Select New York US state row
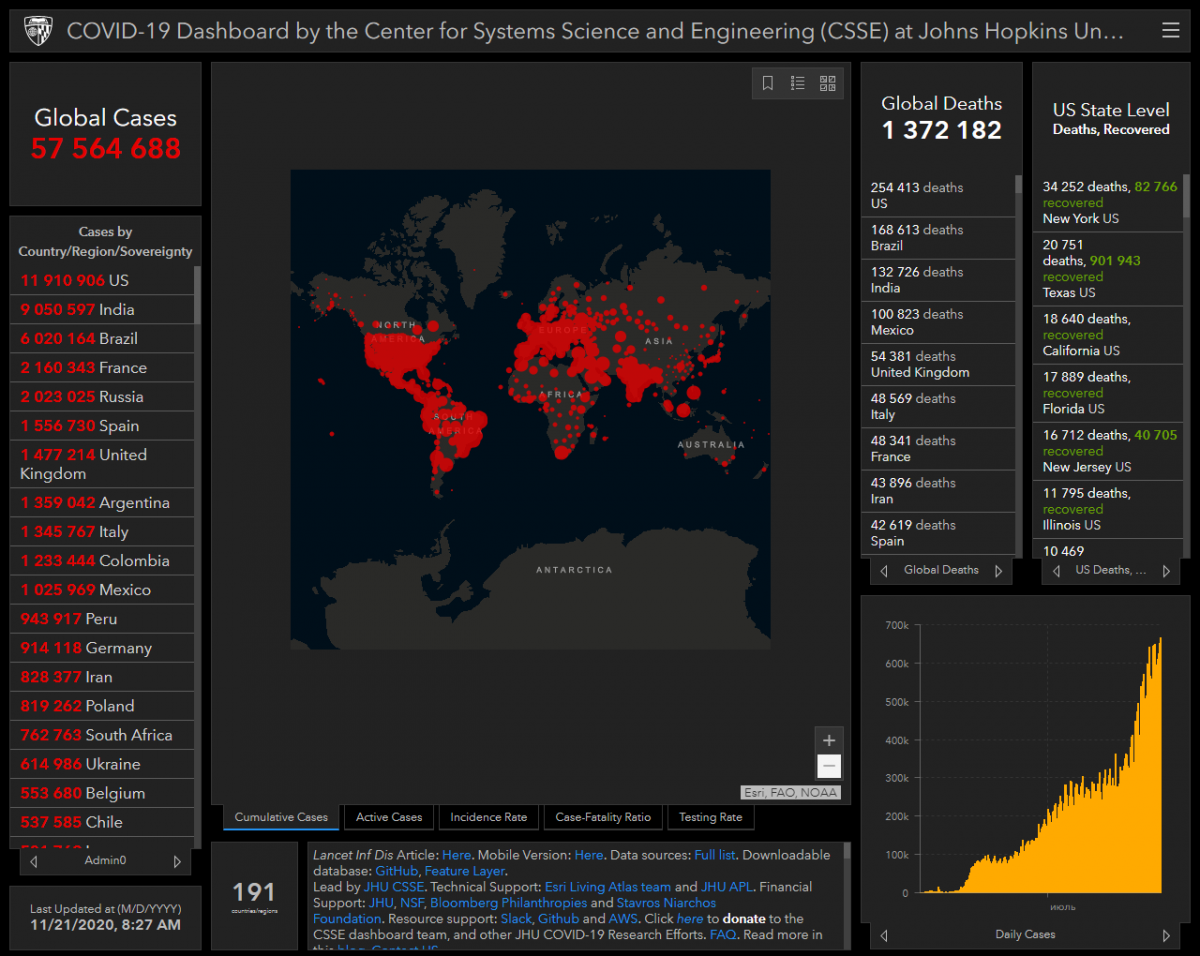The height and width of the screenshot is (956, 1200). point(1107,203)
